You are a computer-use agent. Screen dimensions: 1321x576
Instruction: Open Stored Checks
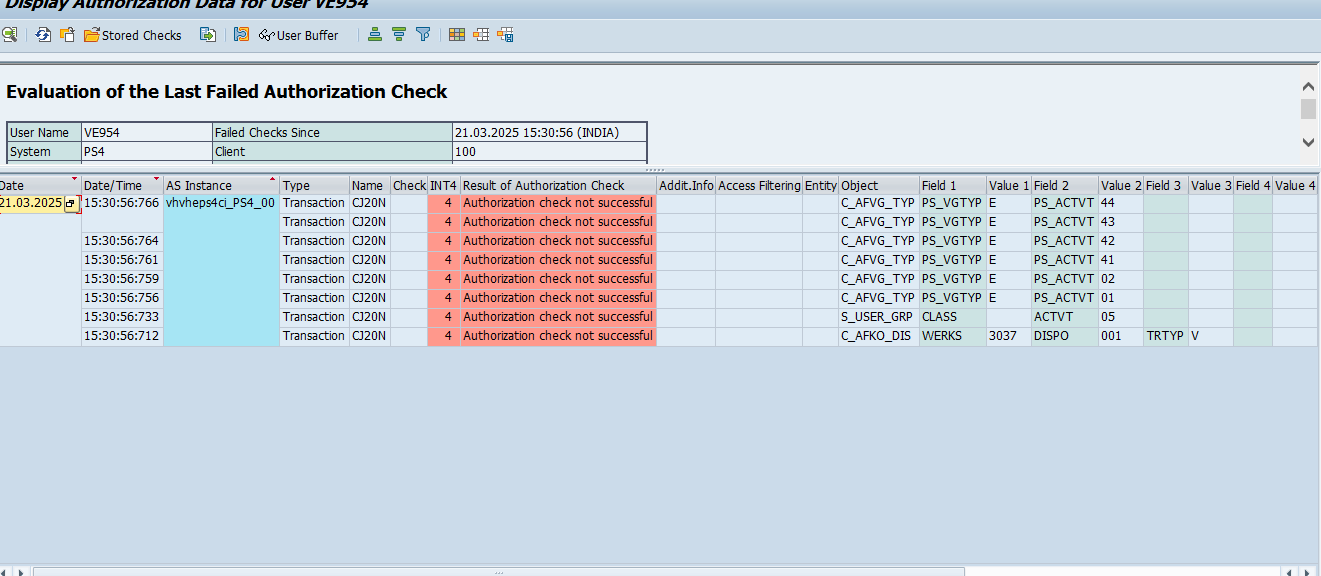(x=132, y=35)
